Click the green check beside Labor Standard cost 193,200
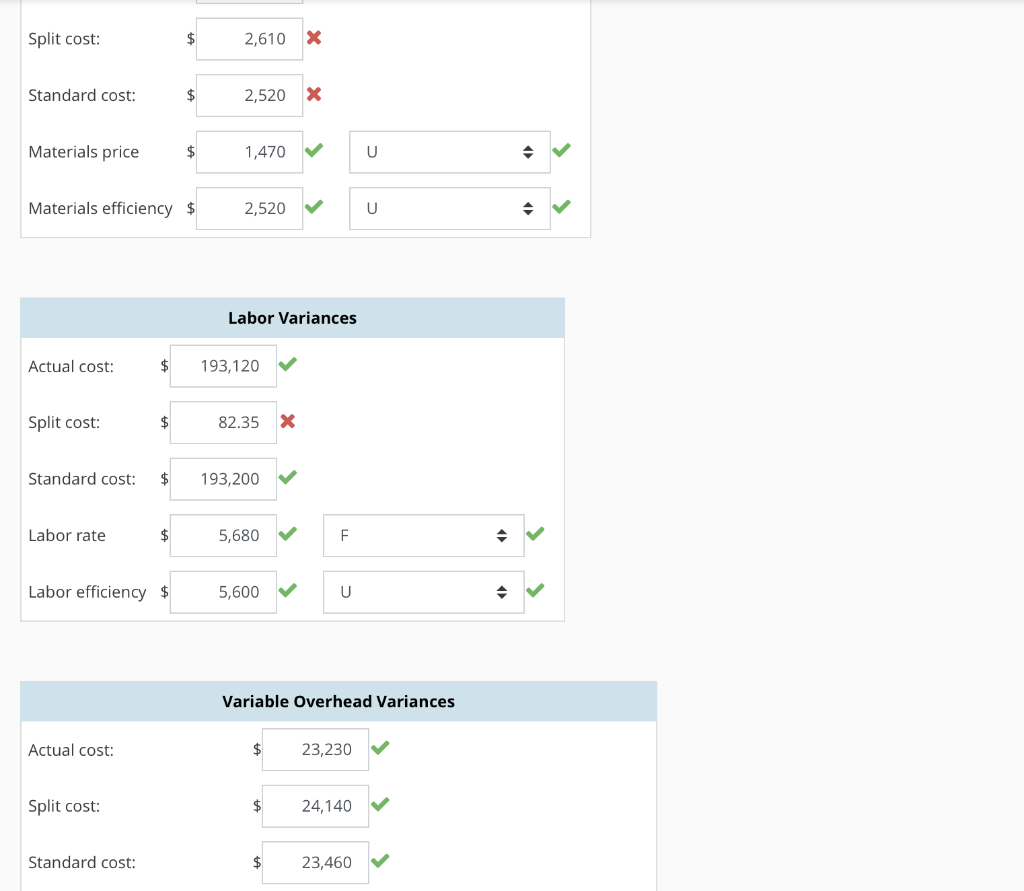This screenshot has height=891, width=1024. coord(287,477)
